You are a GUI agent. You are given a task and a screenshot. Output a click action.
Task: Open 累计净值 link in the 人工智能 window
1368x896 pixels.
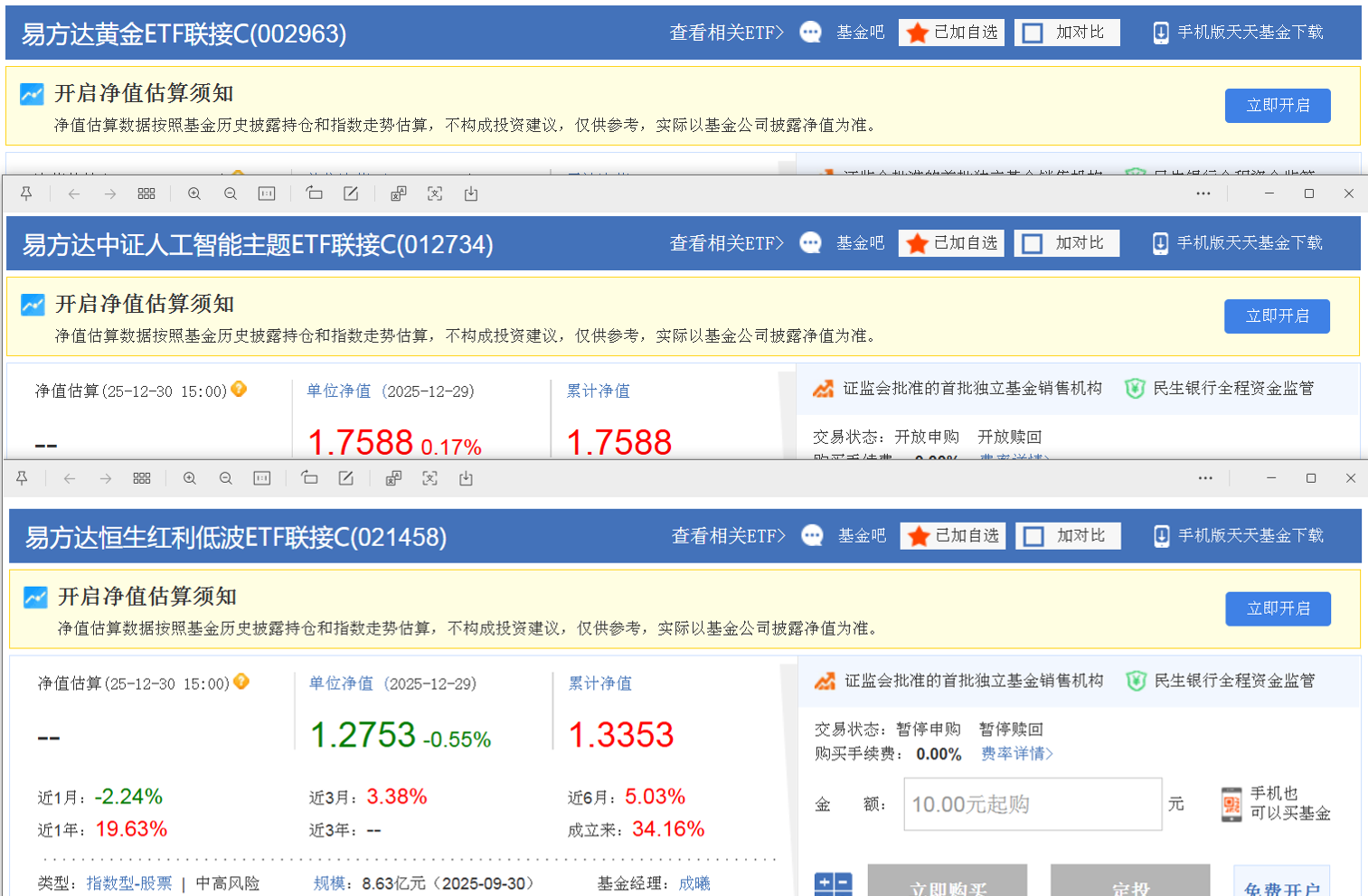pyautogui.click(x=599, y=391)
